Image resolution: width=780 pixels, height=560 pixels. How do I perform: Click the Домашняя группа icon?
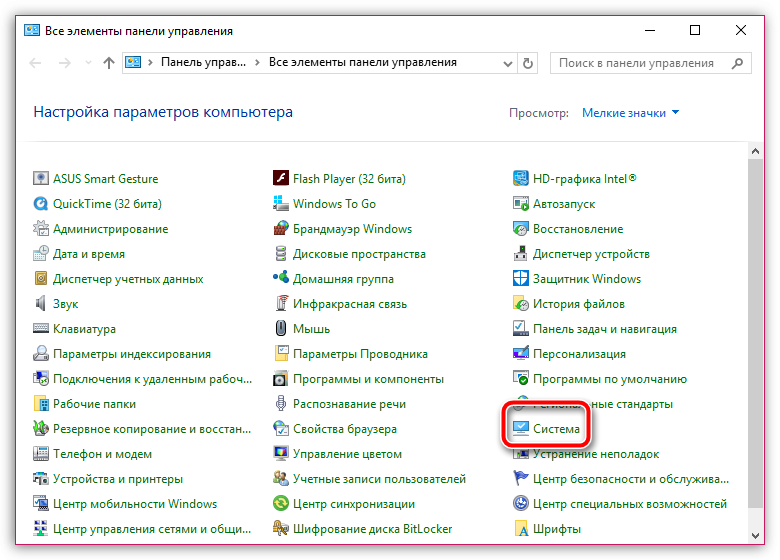(x=281, y=279)
